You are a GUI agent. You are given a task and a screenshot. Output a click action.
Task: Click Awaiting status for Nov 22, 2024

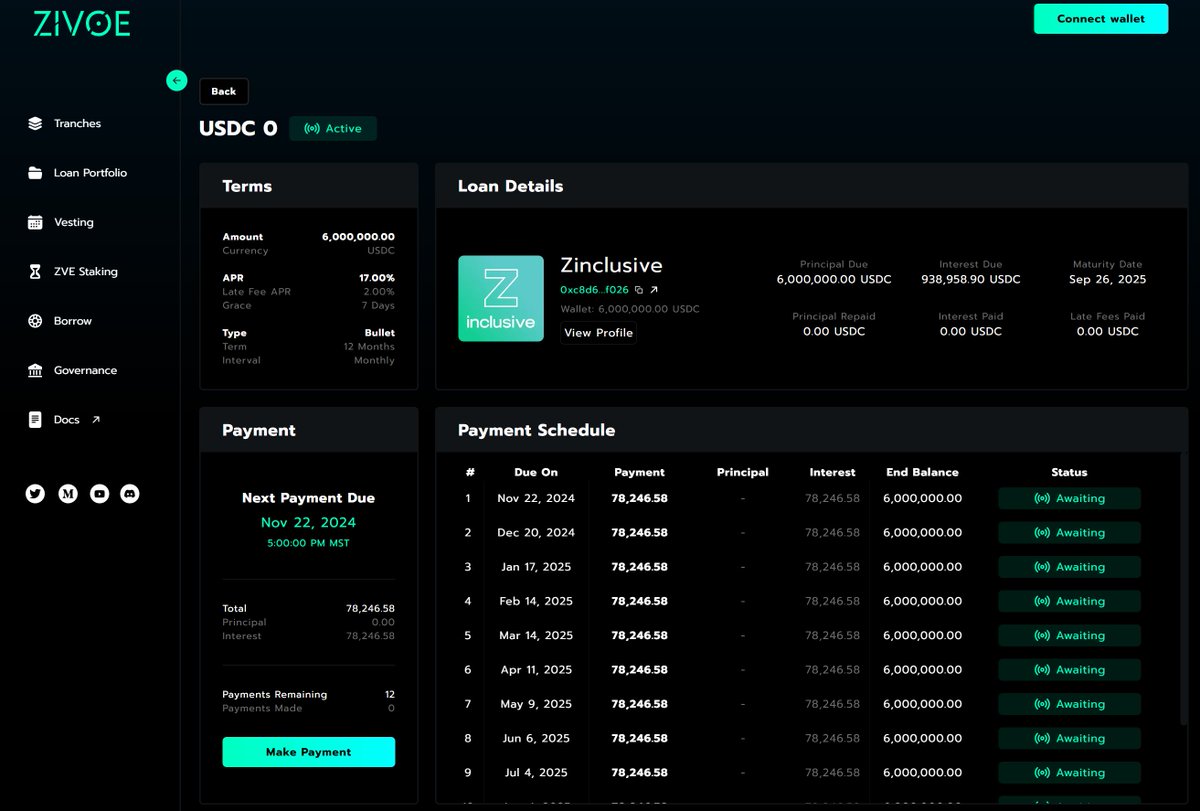coord(1069,498)
